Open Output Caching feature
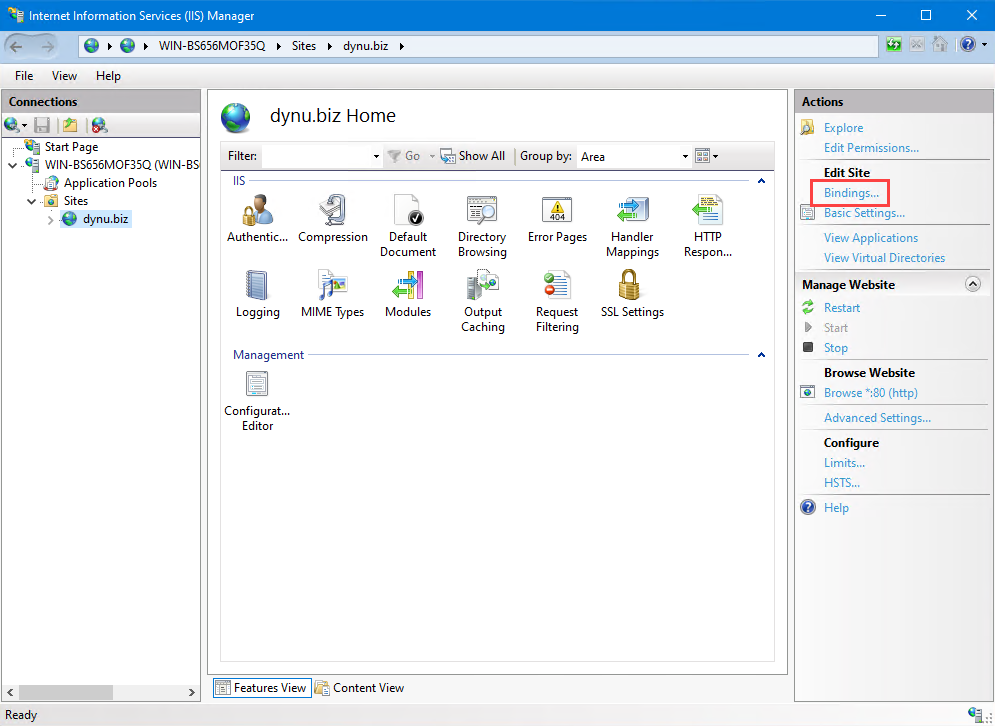This screenshot has width=995, height=726. (482, 301)
